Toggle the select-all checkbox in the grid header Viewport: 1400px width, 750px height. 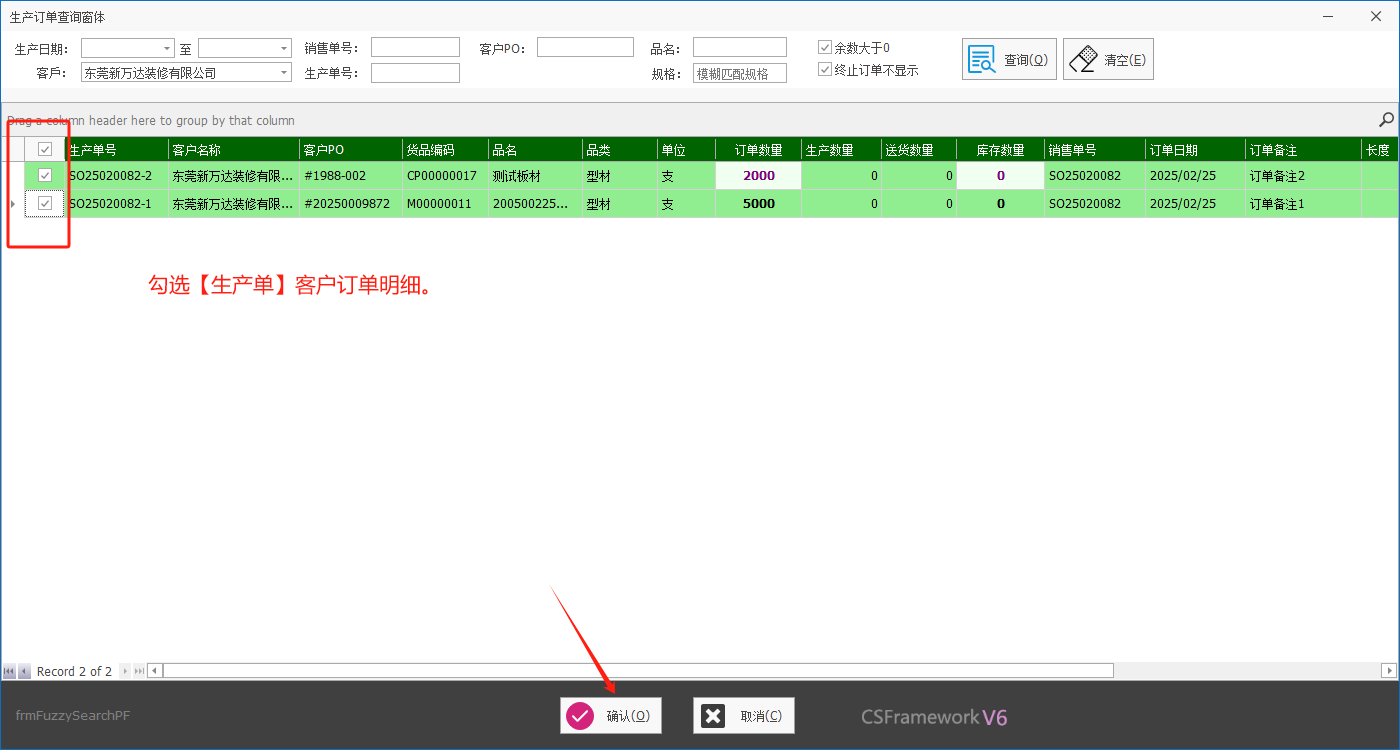point(45,149)
